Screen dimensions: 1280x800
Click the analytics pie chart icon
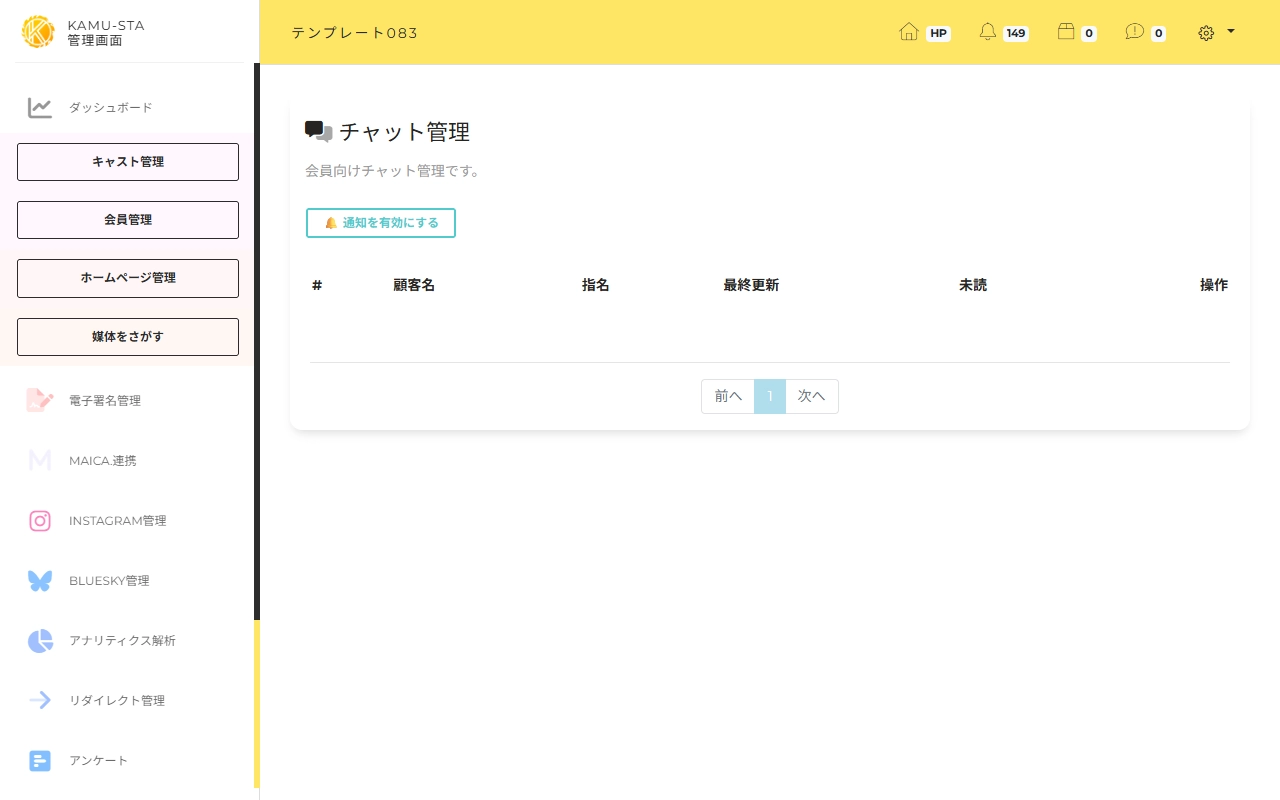[40, 641]
